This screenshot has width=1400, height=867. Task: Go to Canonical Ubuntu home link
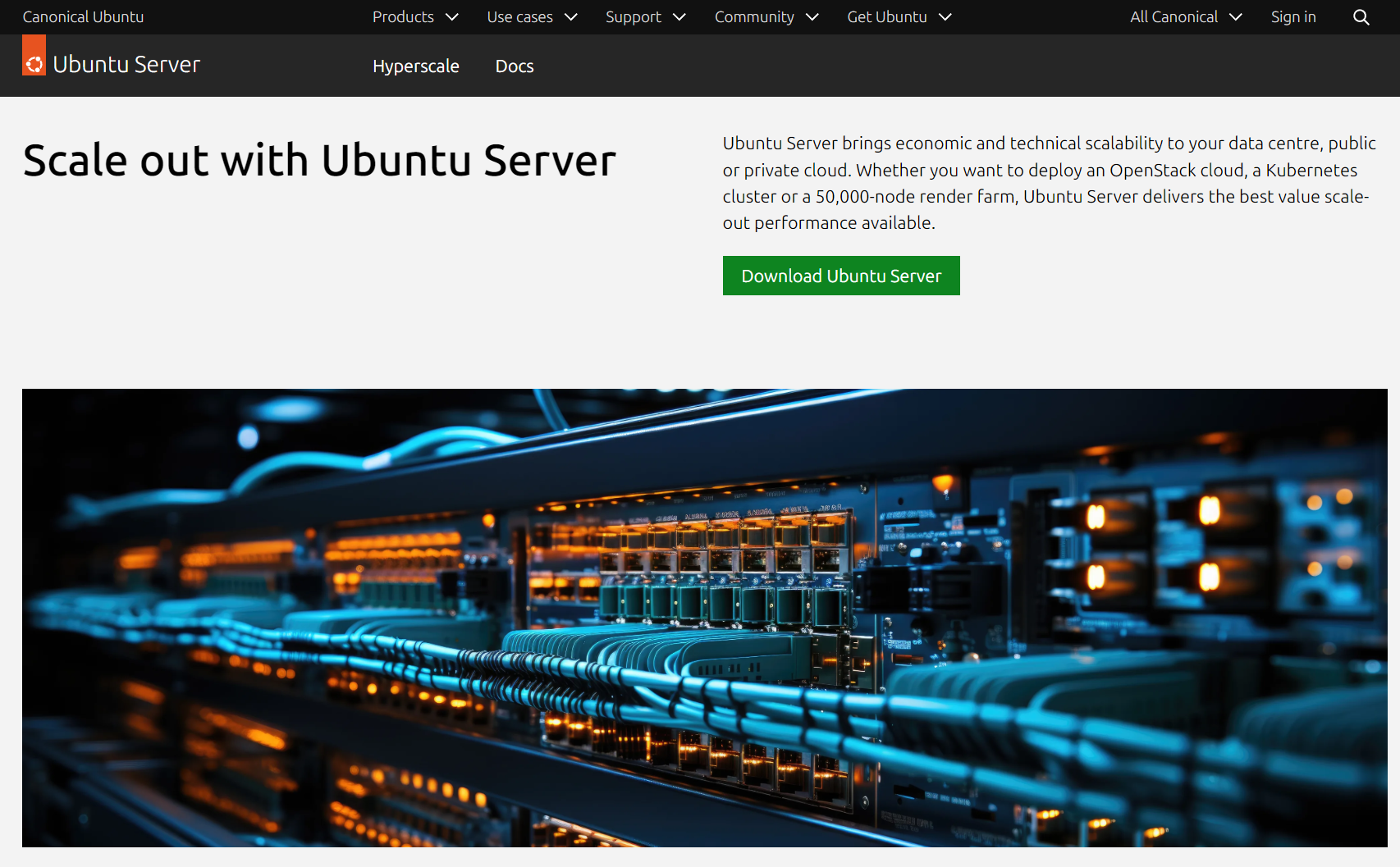click(x=83, y=17)
